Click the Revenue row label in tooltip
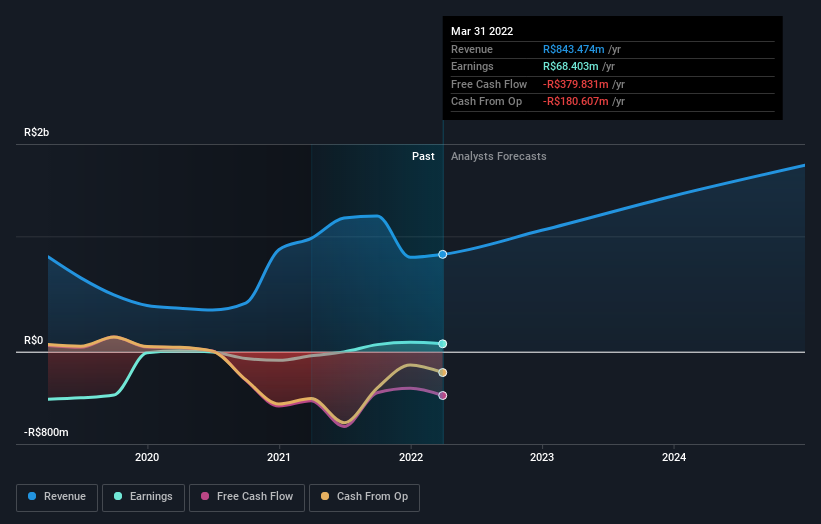The image size is (821, 524). tap(472, 49)
